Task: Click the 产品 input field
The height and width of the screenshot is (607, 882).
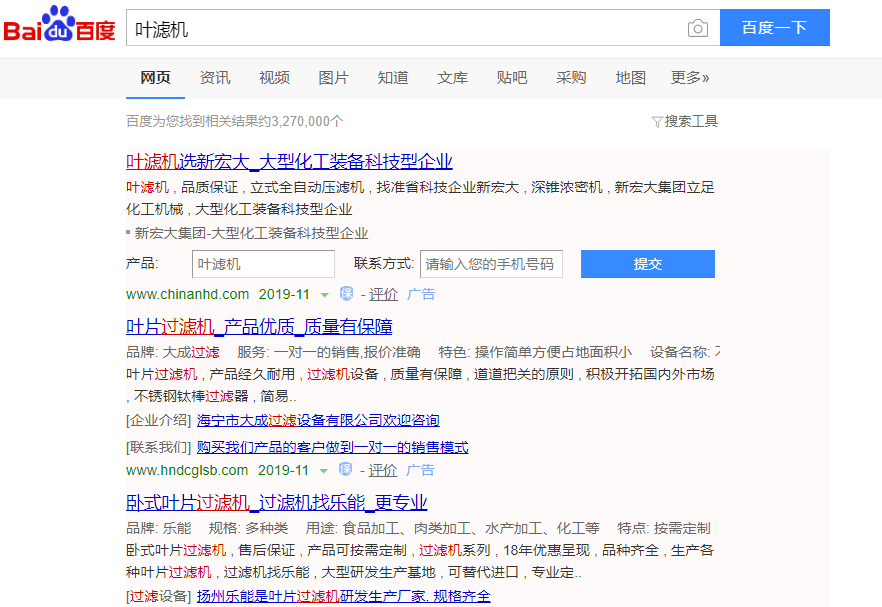Action: click(263, 264)
